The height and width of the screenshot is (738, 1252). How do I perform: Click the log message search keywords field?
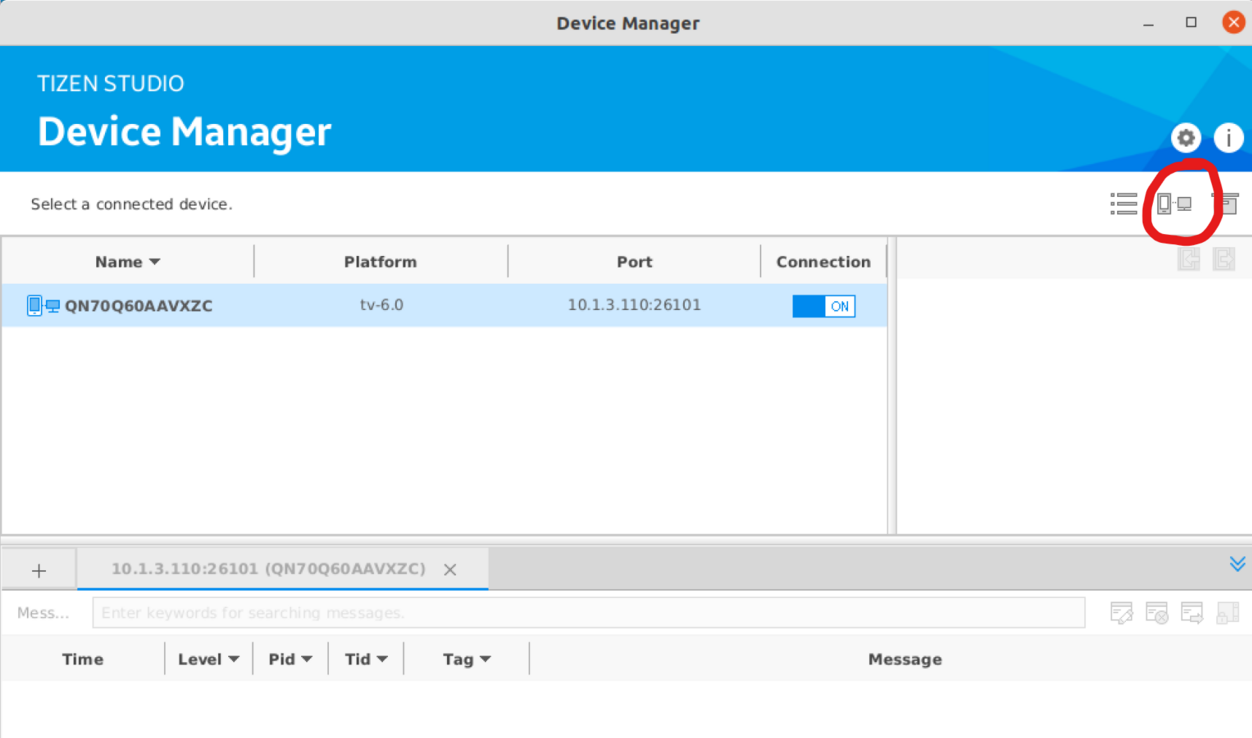tap(588, 613)
